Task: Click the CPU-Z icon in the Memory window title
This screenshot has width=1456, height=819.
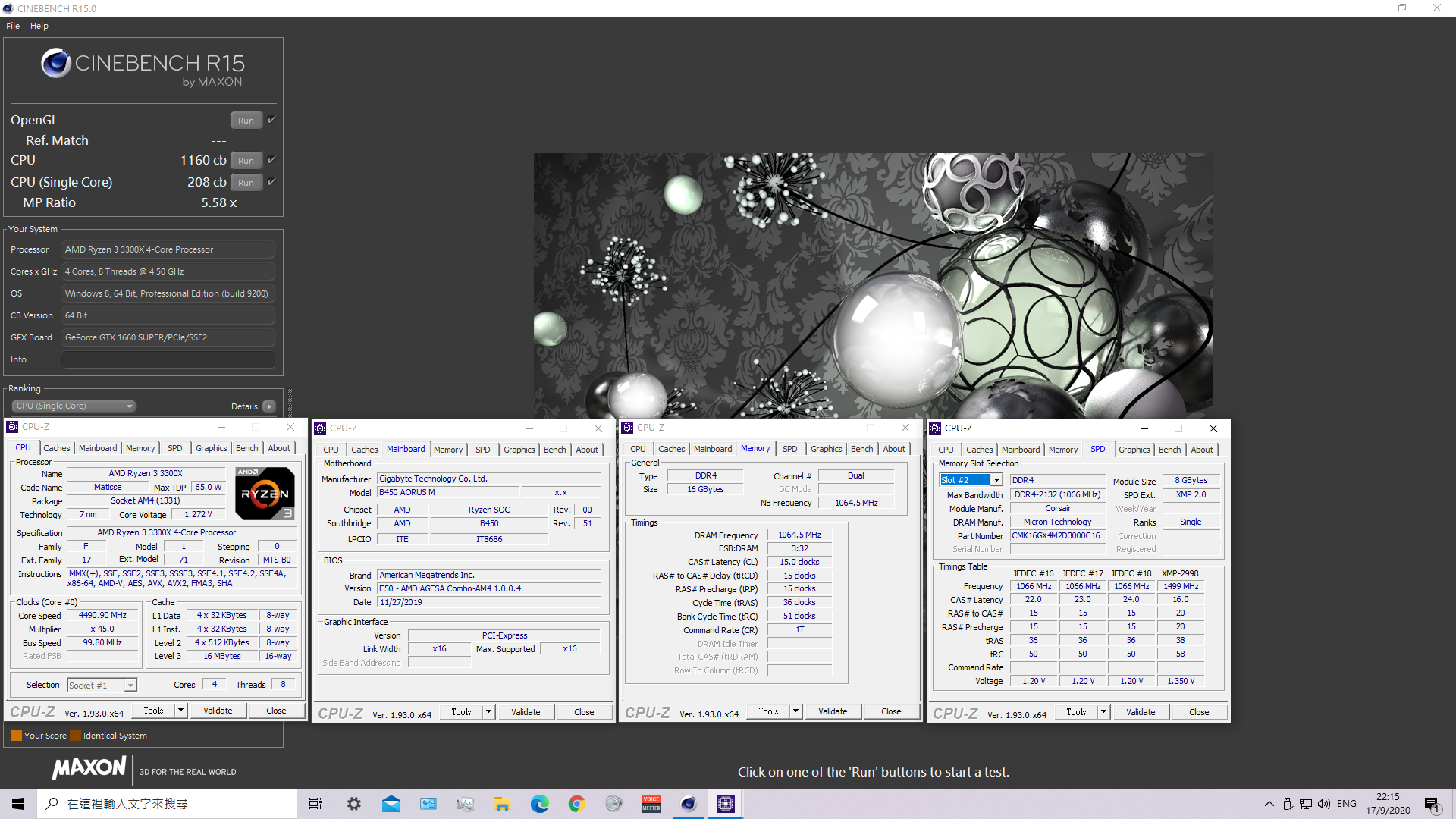Action: click(x=627, y=428)
